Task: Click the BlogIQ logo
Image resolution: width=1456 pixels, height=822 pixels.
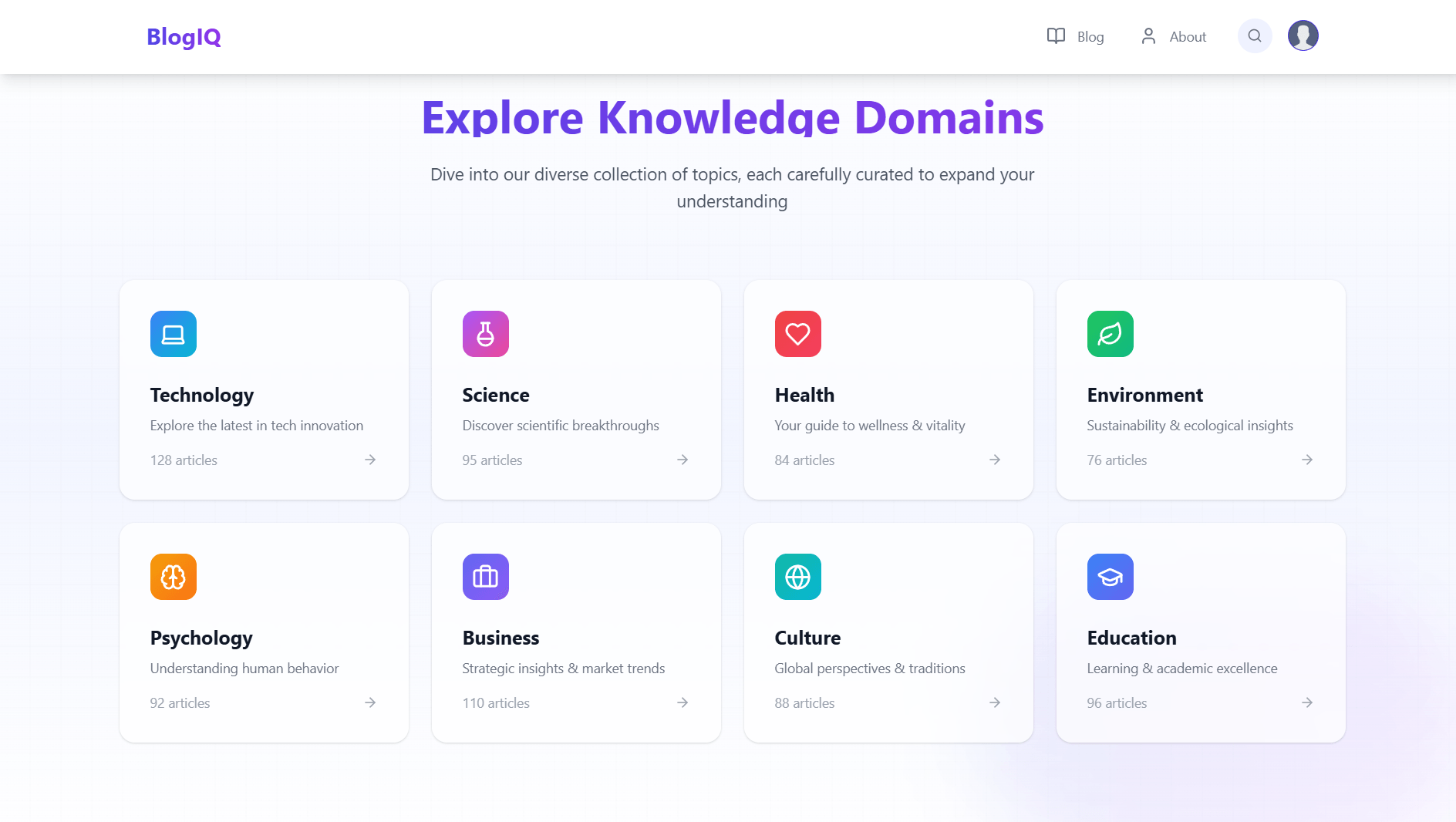Action: tap(184, 36)
